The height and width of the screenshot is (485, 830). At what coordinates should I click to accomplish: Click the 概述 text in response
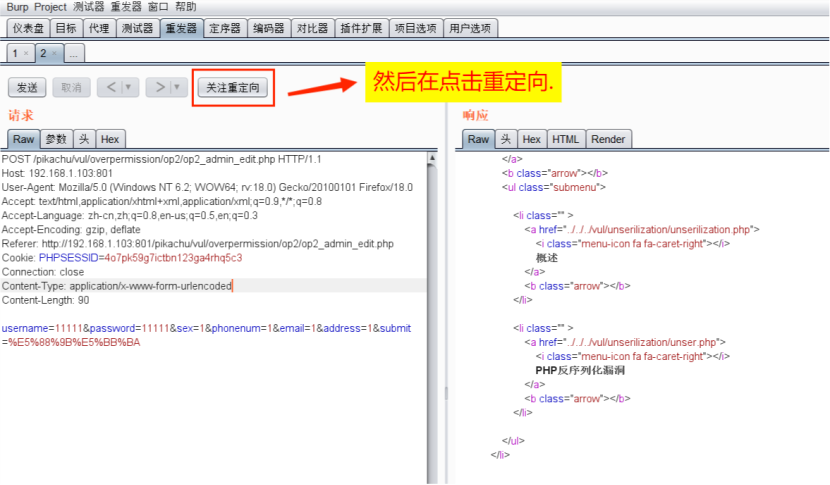[x=547, y=258]
